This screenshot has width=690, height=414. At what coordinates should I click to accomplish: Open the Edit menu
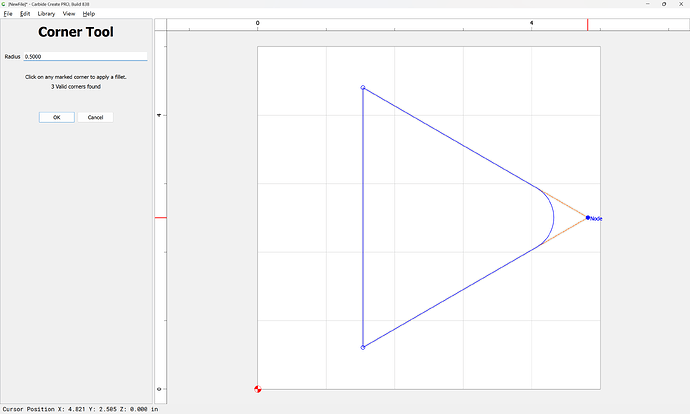pos(25,14)
